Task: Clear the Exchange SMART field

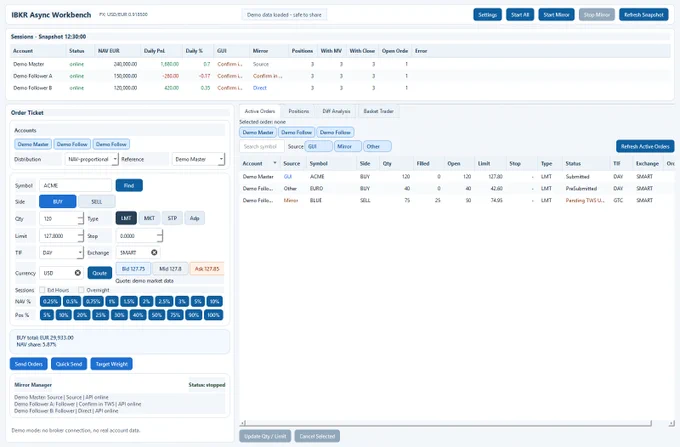Action: [x=154, y=252]
